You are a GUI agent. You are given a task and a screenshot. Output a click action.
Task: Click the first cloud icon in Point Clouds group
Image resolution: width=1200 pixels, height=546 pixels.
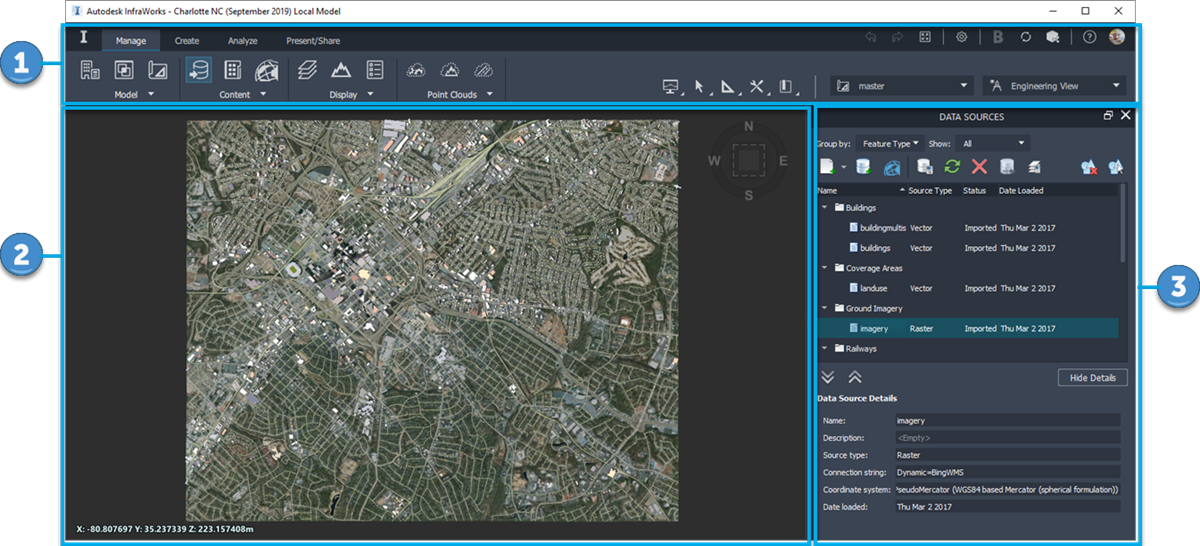416,70
